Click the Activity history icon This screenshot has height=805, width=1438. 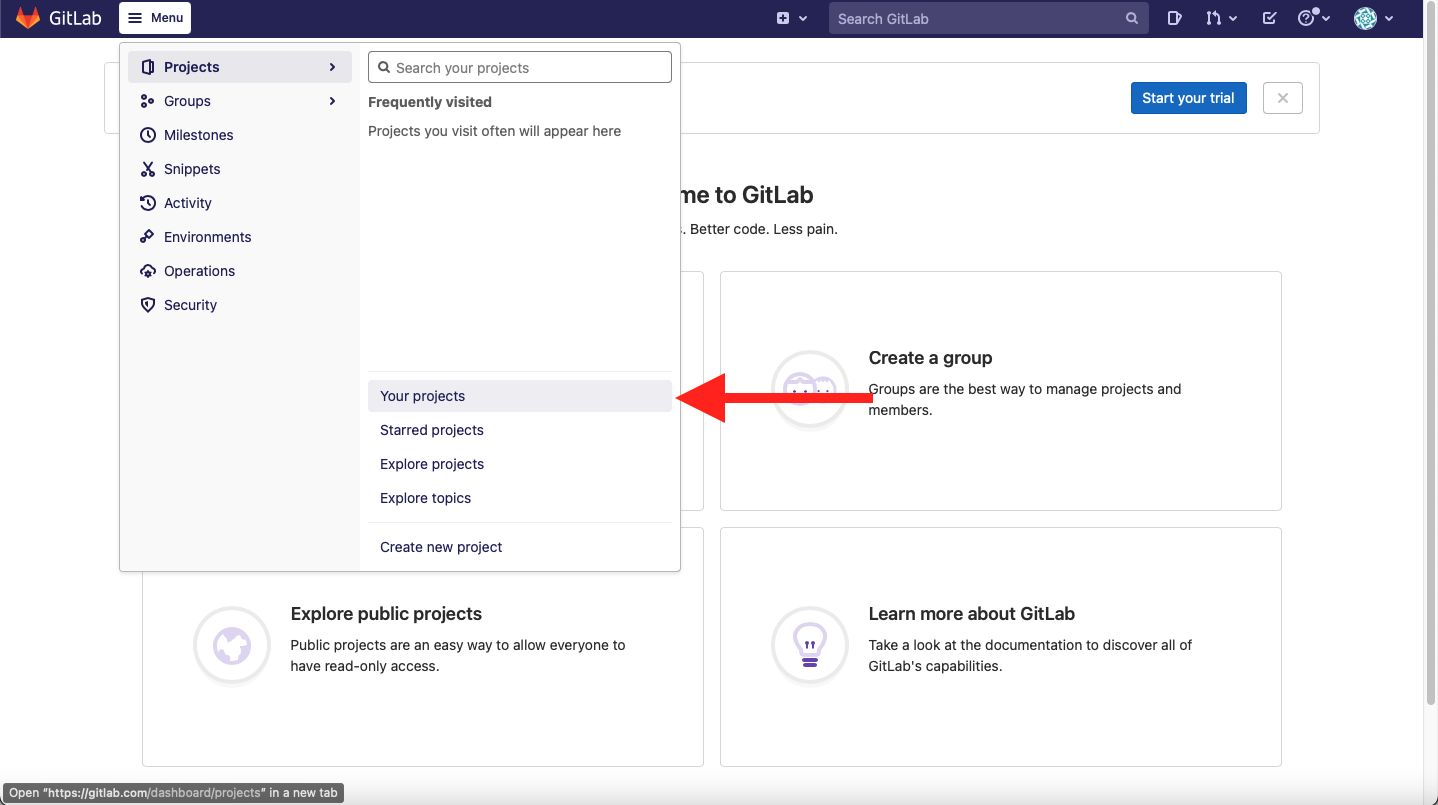pos(148,203)
